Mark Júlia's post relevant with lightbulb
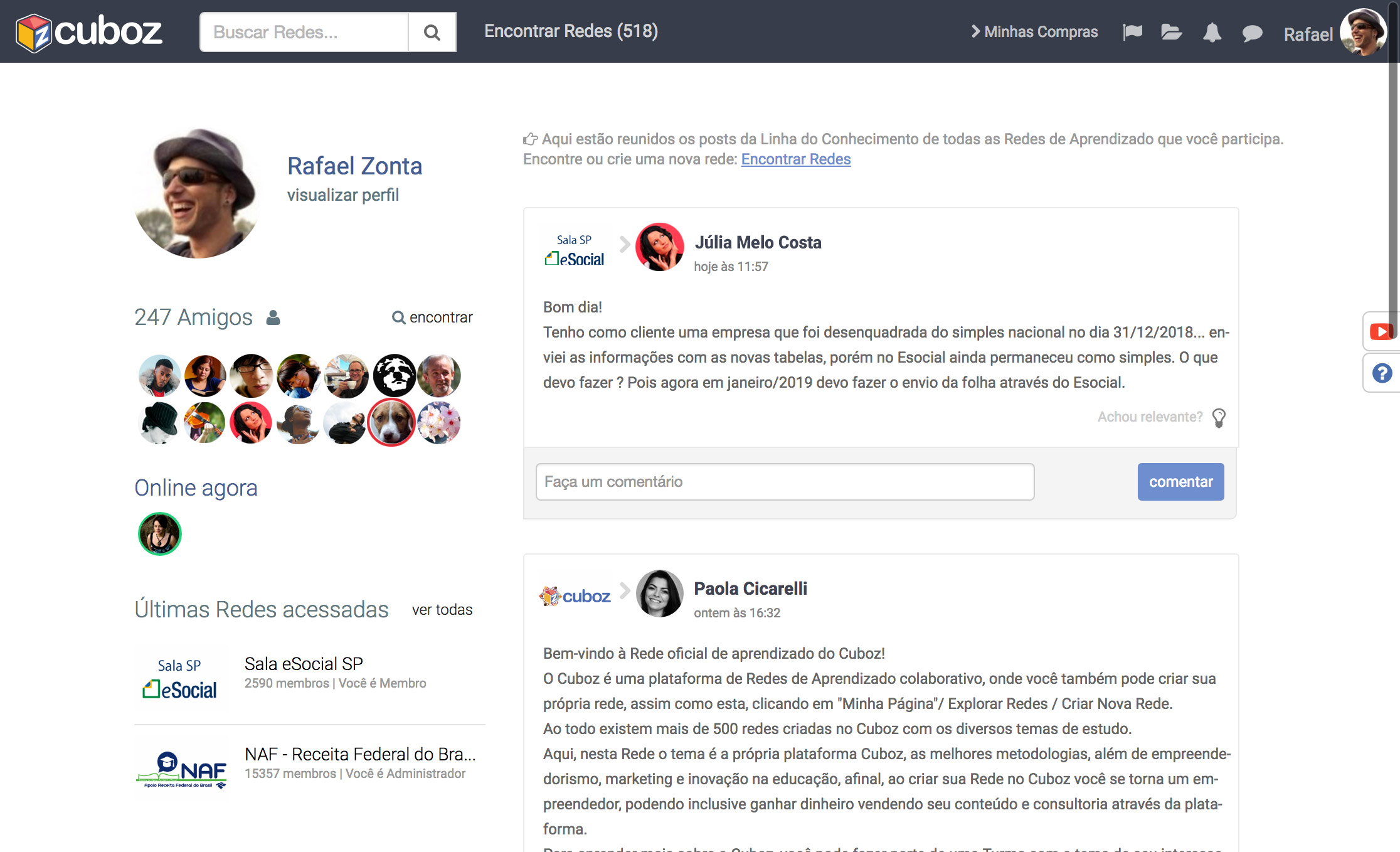 coord(1219,417)
